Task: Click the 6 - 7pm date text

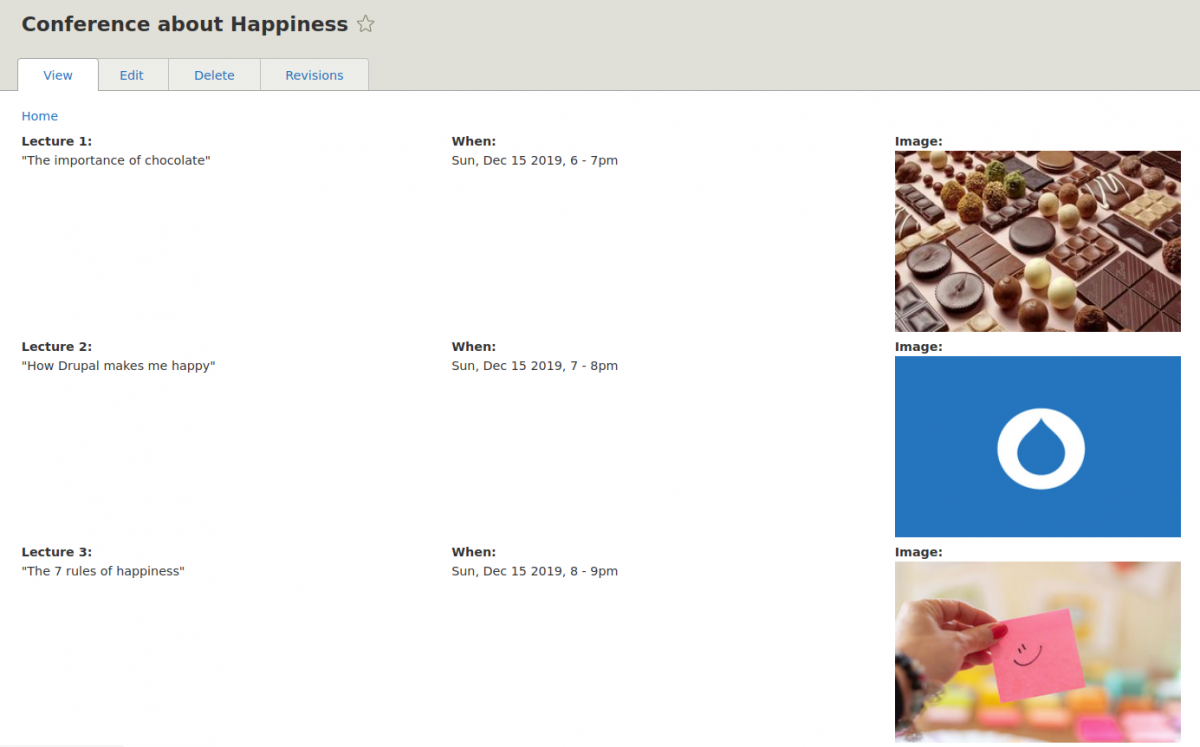Action: 535,161
